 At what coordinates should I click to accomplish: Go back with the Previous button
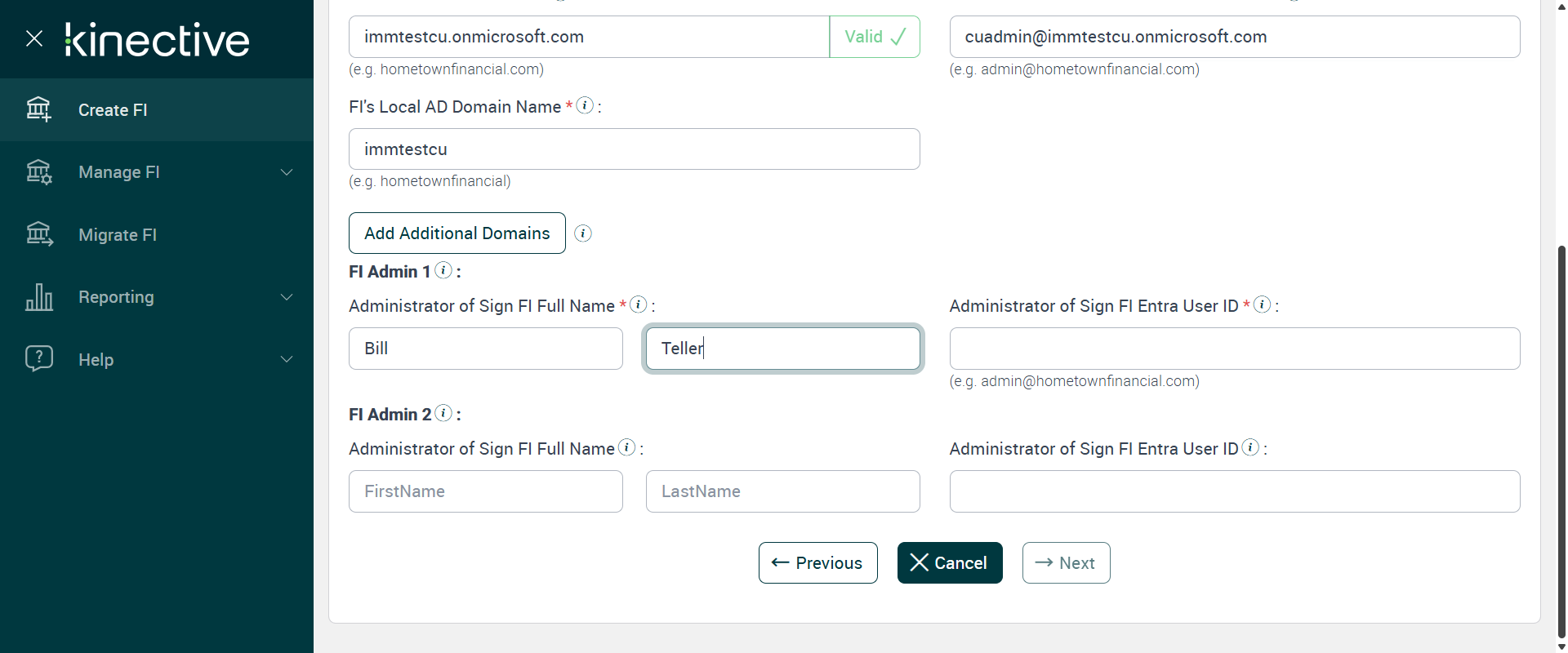(817, 563)
